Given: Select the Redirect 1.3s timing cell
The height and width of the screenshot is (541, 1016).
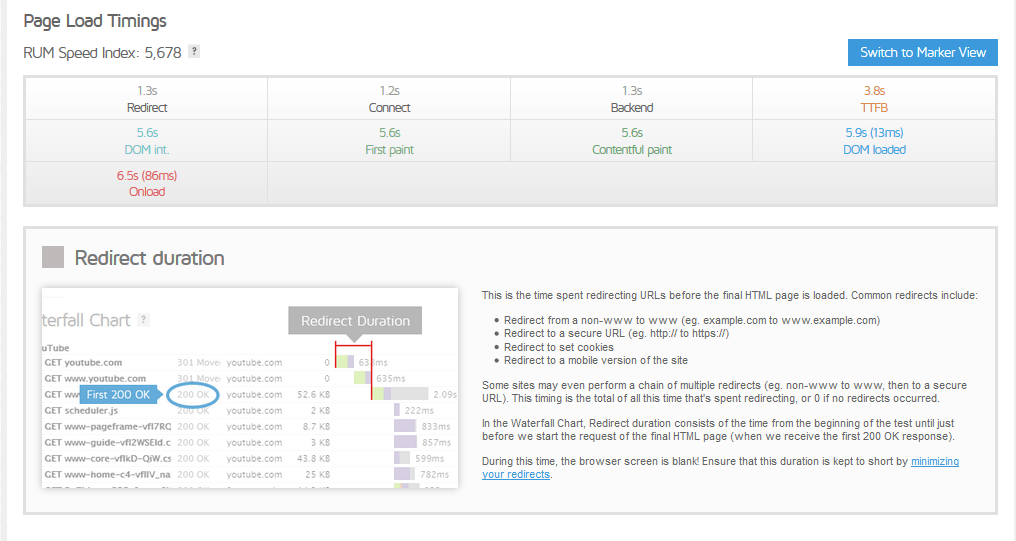Looking at the screenshot, I should [x=147, y=99].
